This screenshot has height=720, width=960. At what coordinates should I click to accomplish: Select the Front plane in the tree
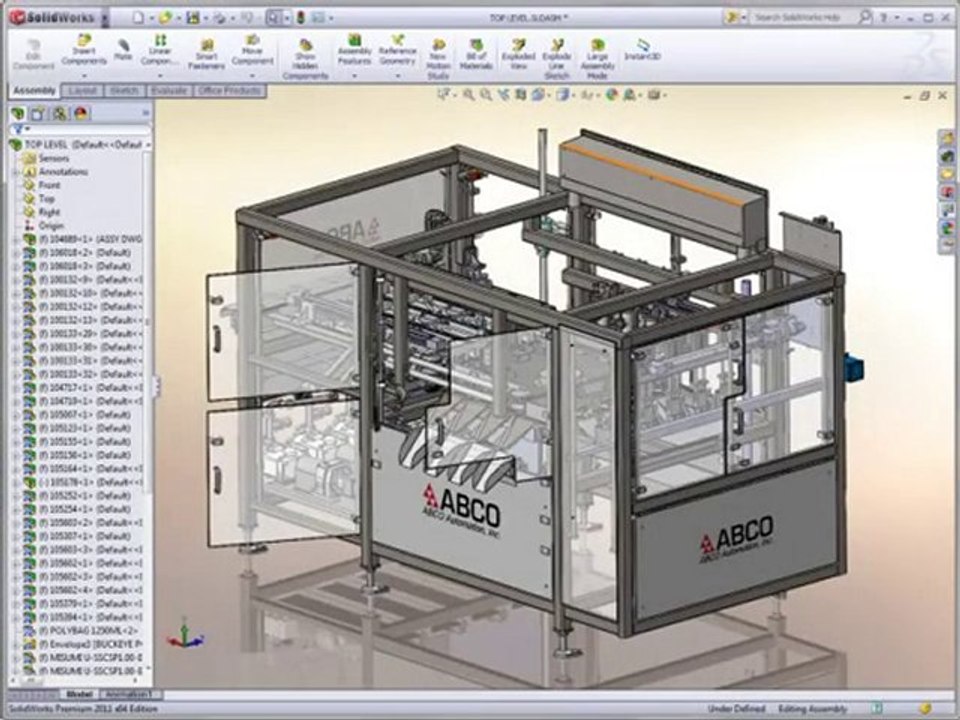click(42, 185)
